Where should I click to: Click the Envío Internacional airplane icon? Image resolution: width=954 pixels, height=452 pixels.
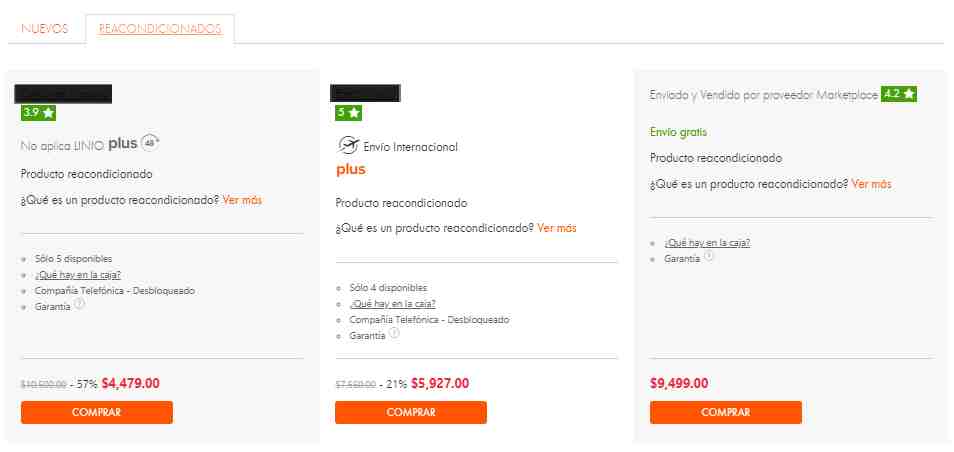tap(348, 146)
